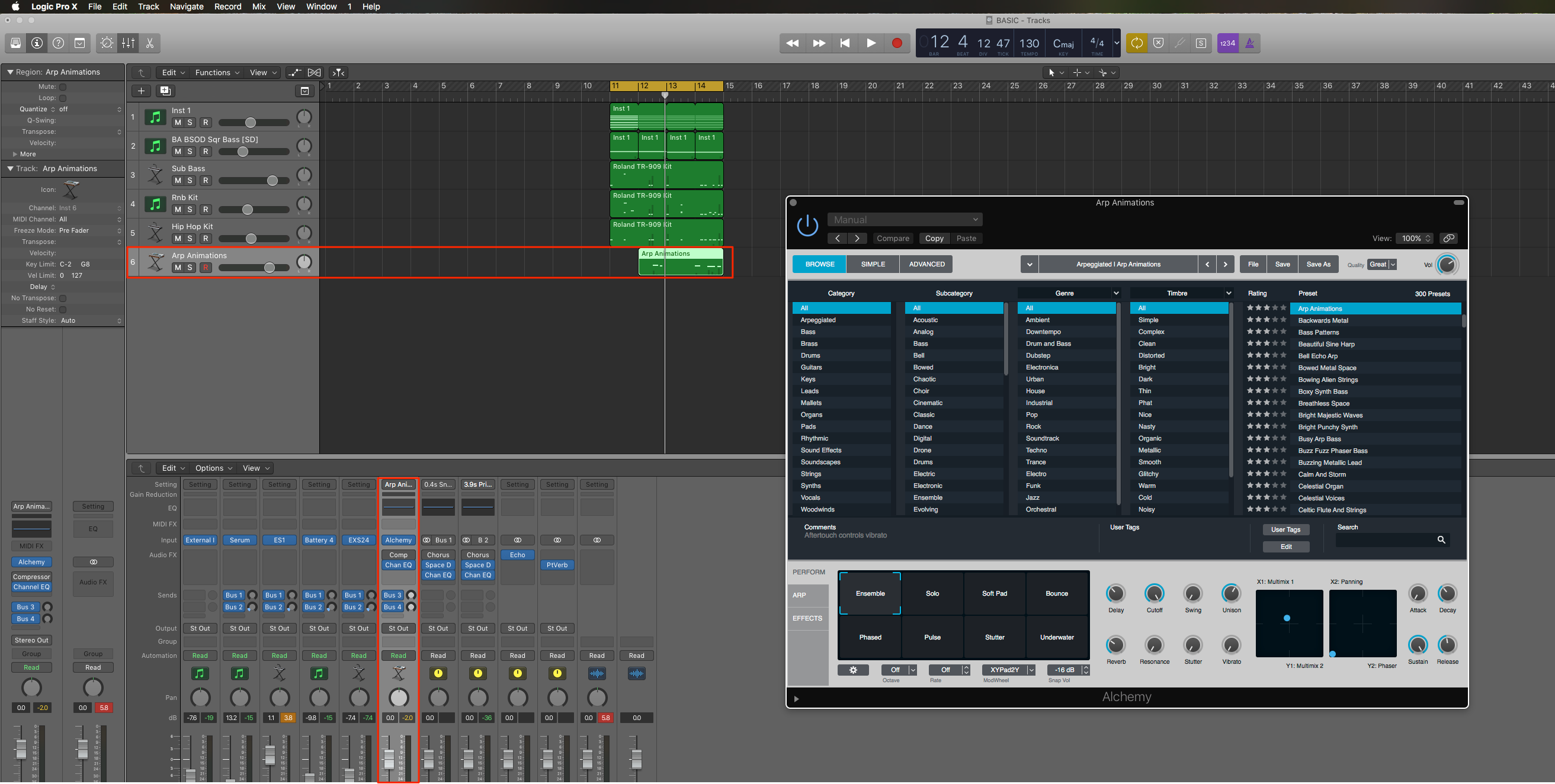Open tracks area Functions dropdown menu
The width and height of the screenshot is (1555, 784).
(x=217, y=72)
